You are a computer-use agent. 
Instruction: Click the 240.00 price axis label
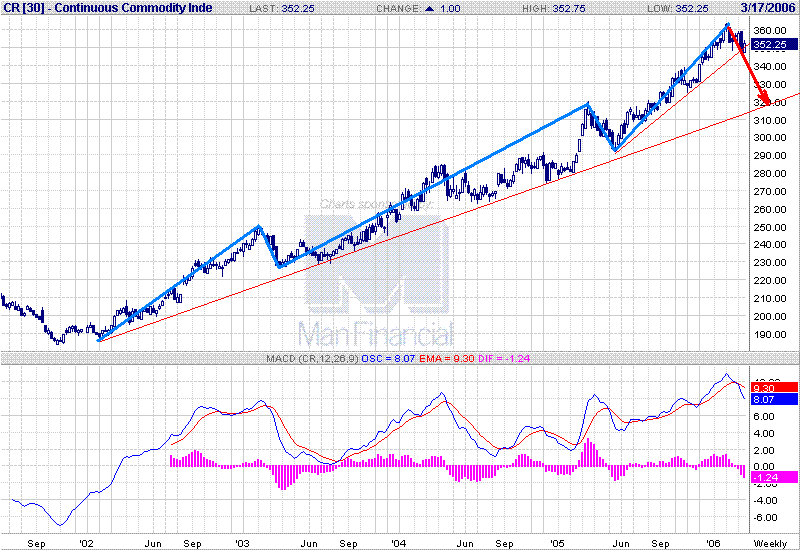click(x=769, y=244)
